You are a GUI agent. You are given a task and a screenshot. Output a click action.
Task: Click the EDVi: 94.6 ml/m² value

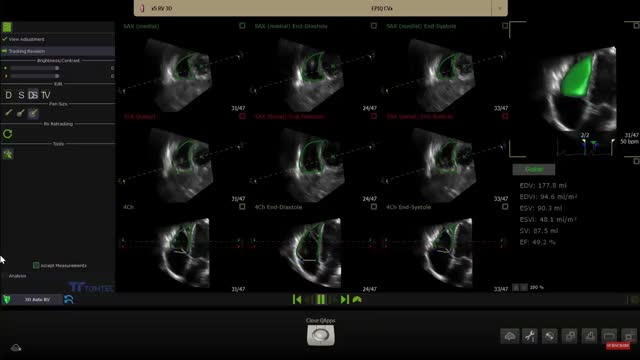(x=548, y=197)
